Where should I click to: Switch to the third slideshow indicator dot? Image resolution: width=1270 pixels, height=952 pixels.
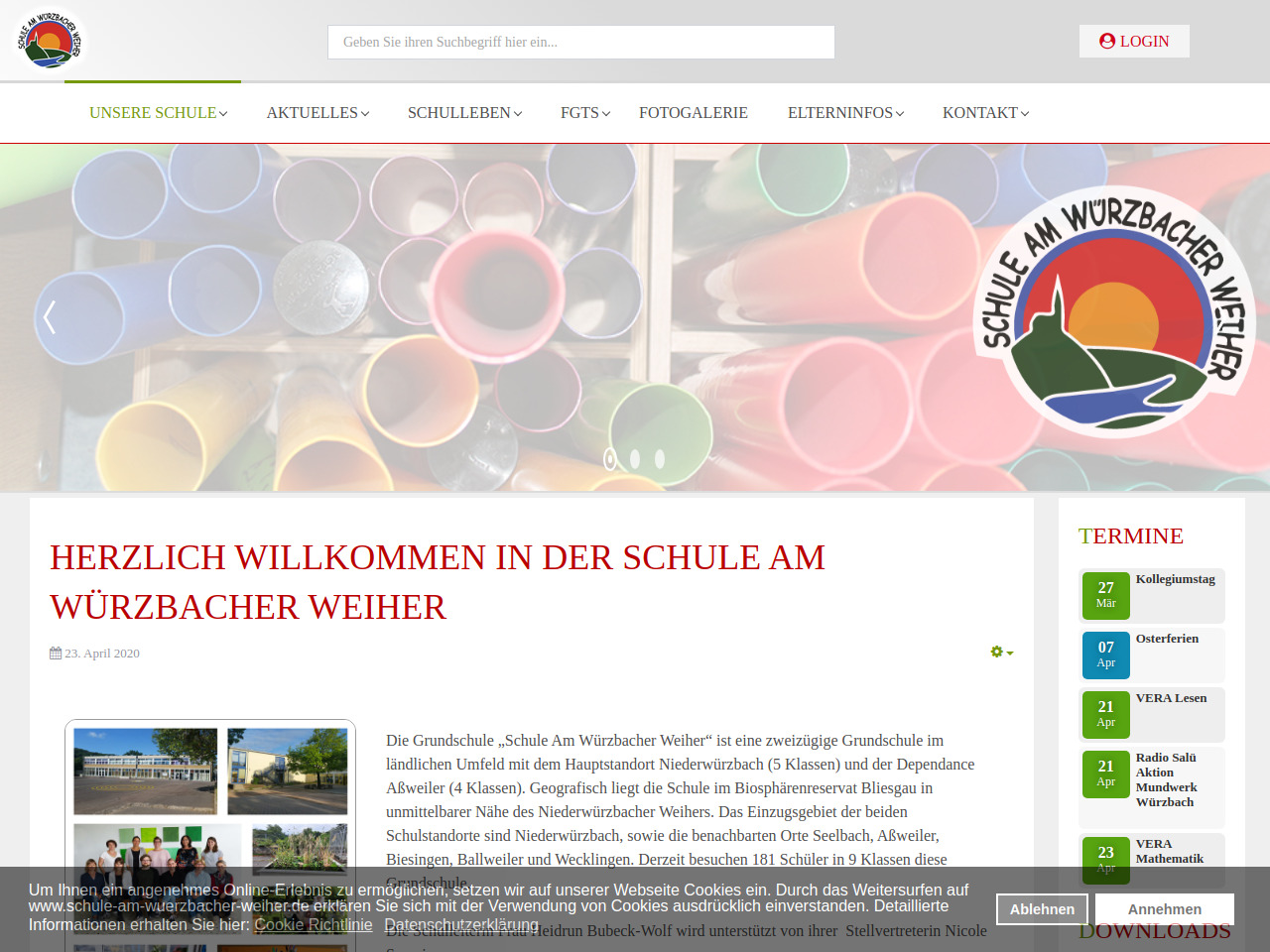[660, 459]
